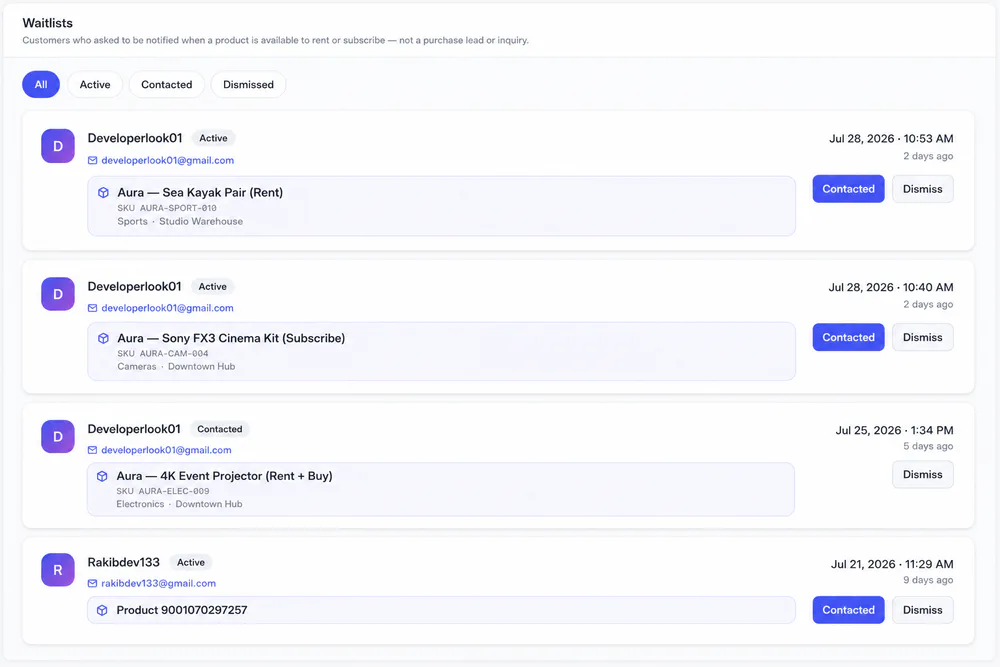1000x667 pixels.
Task: Select the Product 9001070297257 title
Action: pyautogui.click(x=182, y=610)
